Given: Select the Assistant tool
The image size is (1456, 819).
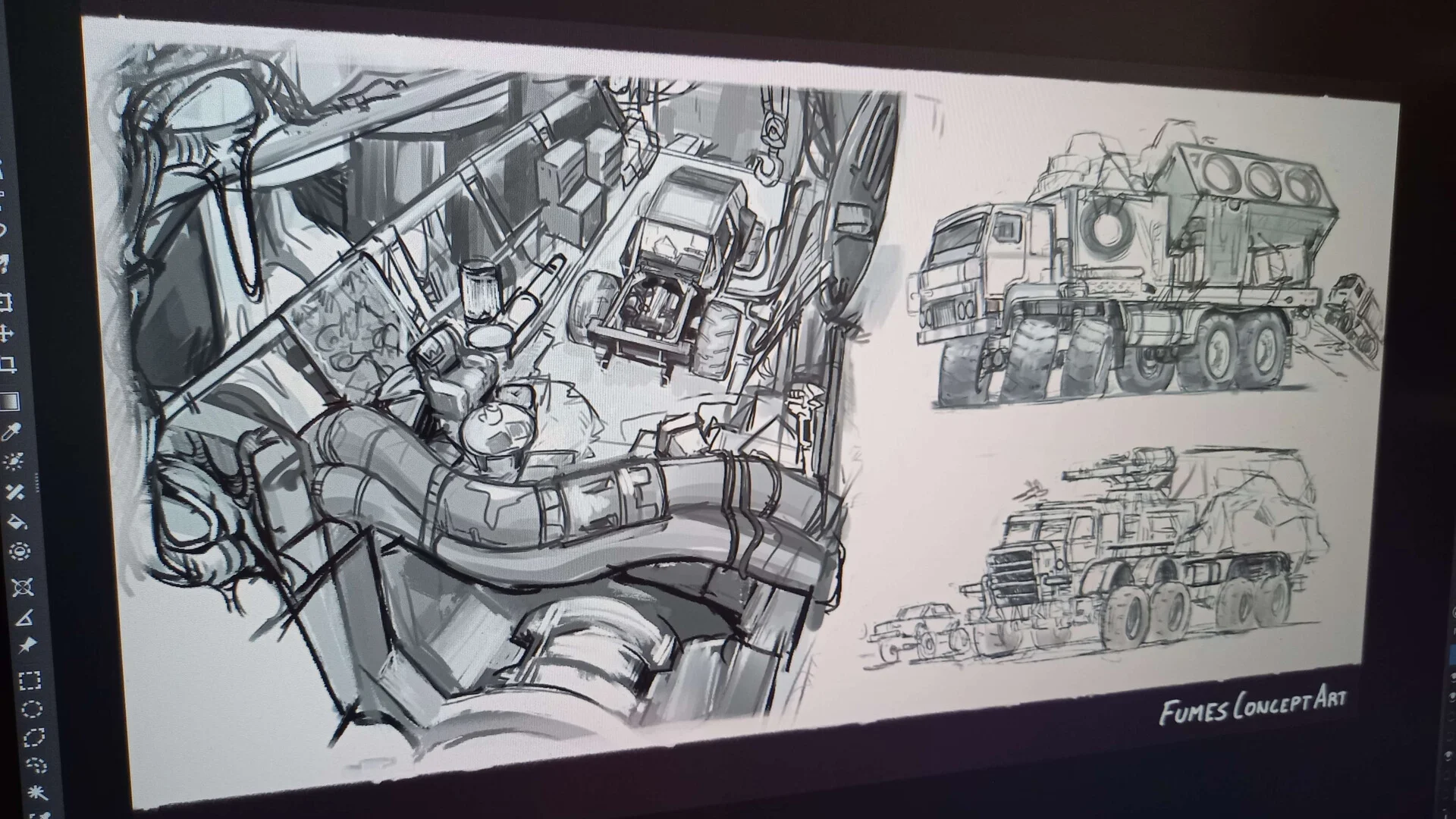Looking at the screenshot, I should (23, 587).
